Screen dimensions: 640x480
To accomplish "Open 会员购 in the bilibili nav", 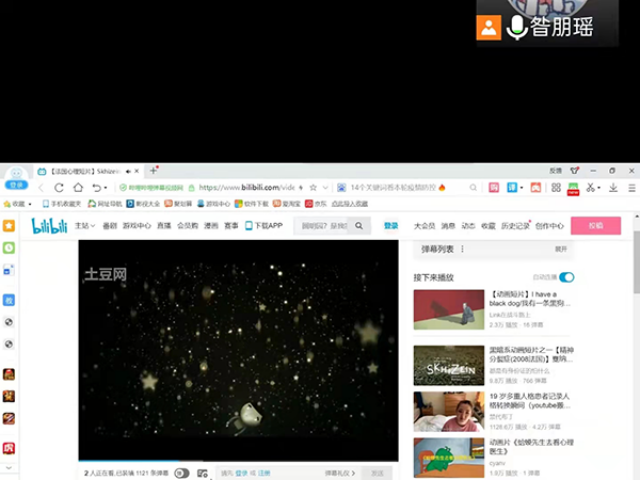I will pyautogui.click(x=187, y=226).
